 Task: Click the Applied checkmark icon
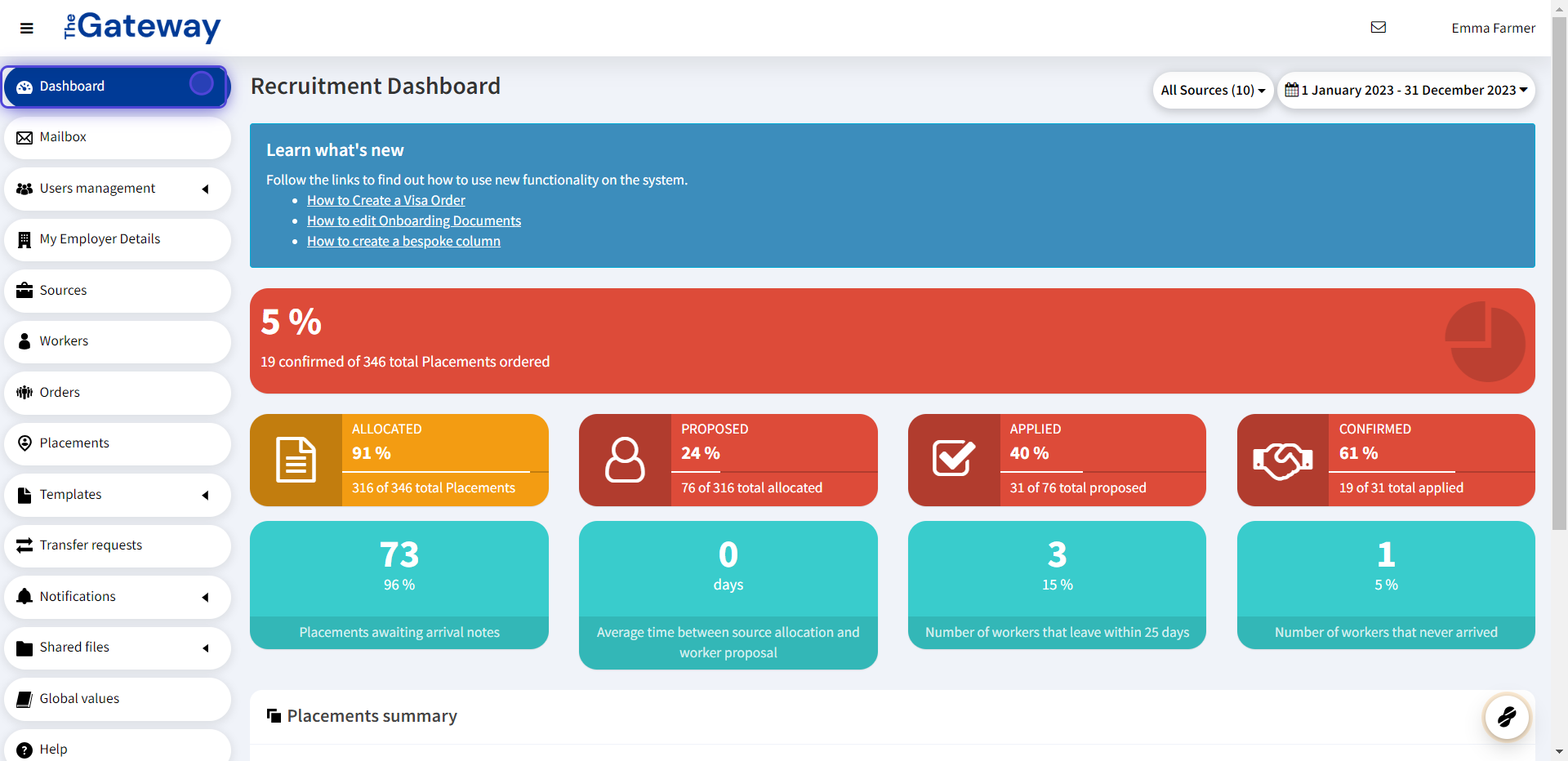[x=954, y=458]
